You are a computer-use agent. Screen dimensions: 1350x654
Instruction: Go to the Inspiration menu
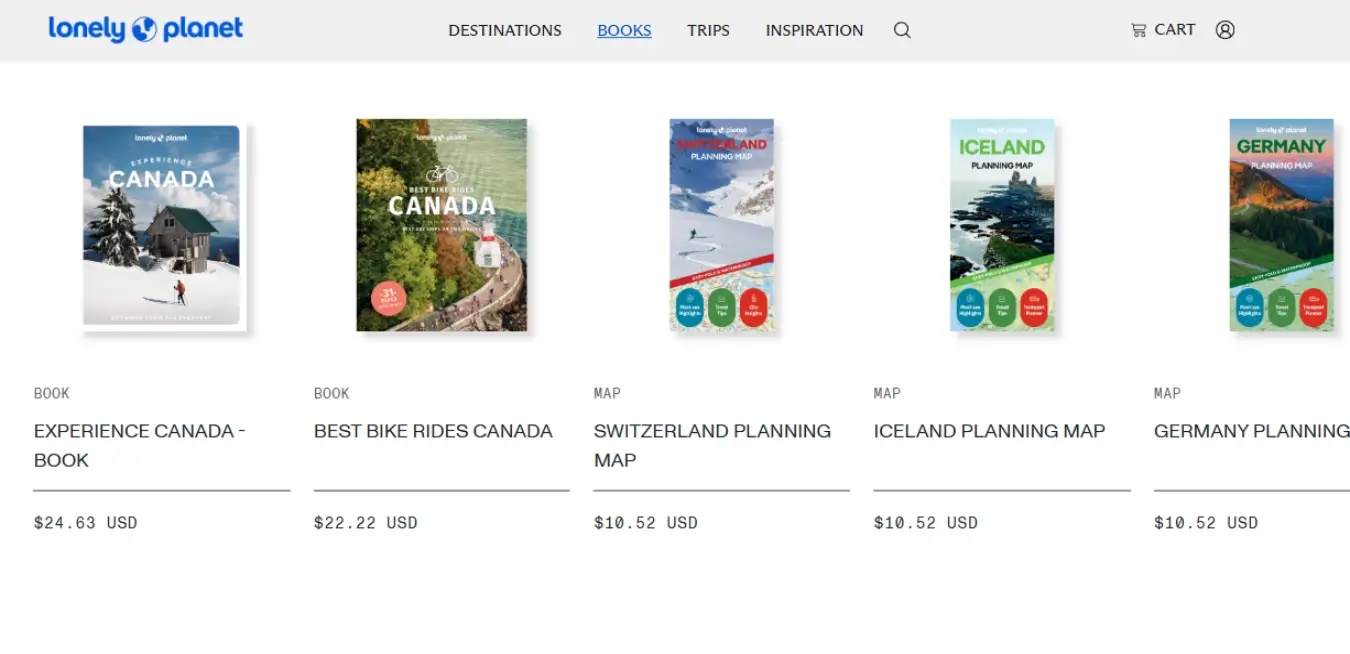(x=814, y=30)
